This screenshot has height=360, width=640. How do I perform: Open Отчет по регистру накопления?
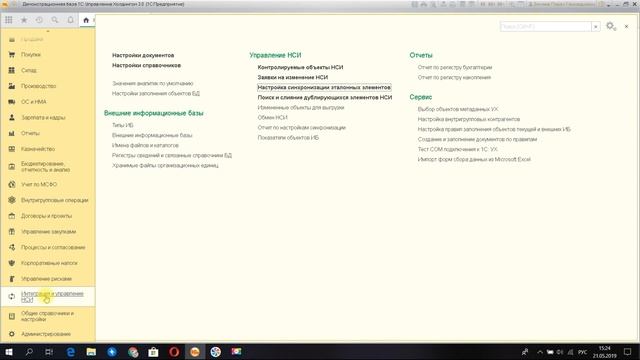pyautogui.click(x=454, y=77)
